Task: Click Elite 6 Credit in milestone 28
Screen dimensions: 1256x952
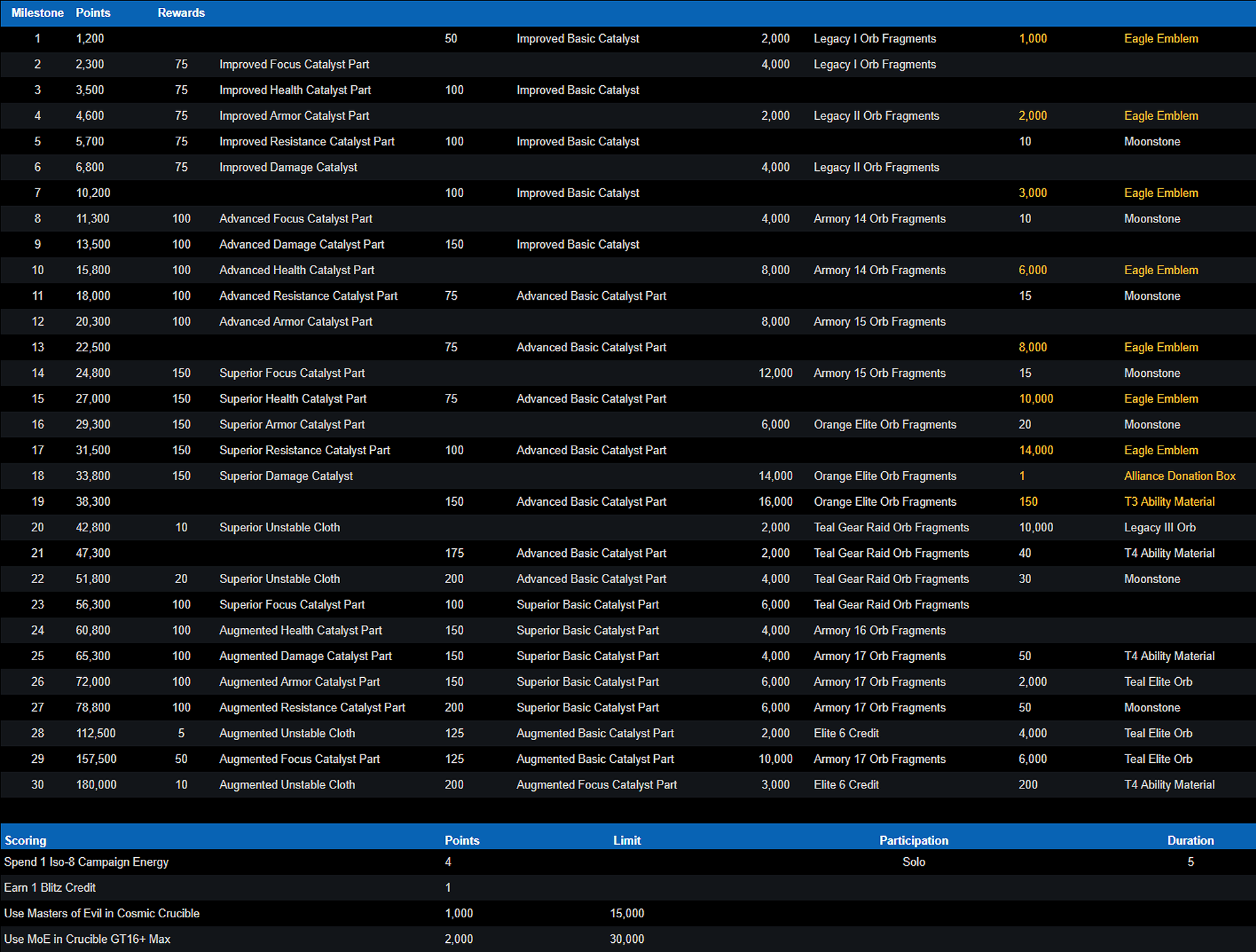Action: tap(846, 733)
